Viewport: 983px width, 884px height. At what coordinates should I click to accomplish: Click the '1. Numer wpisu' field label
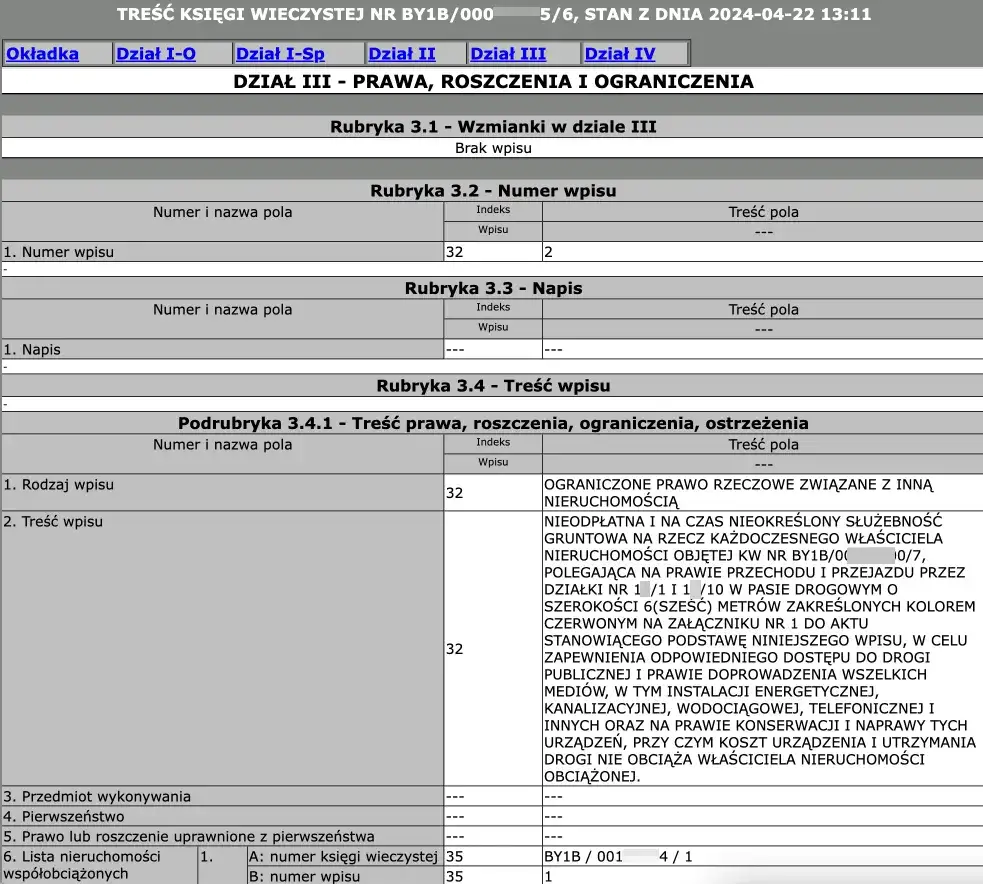[x=58, y=252]
